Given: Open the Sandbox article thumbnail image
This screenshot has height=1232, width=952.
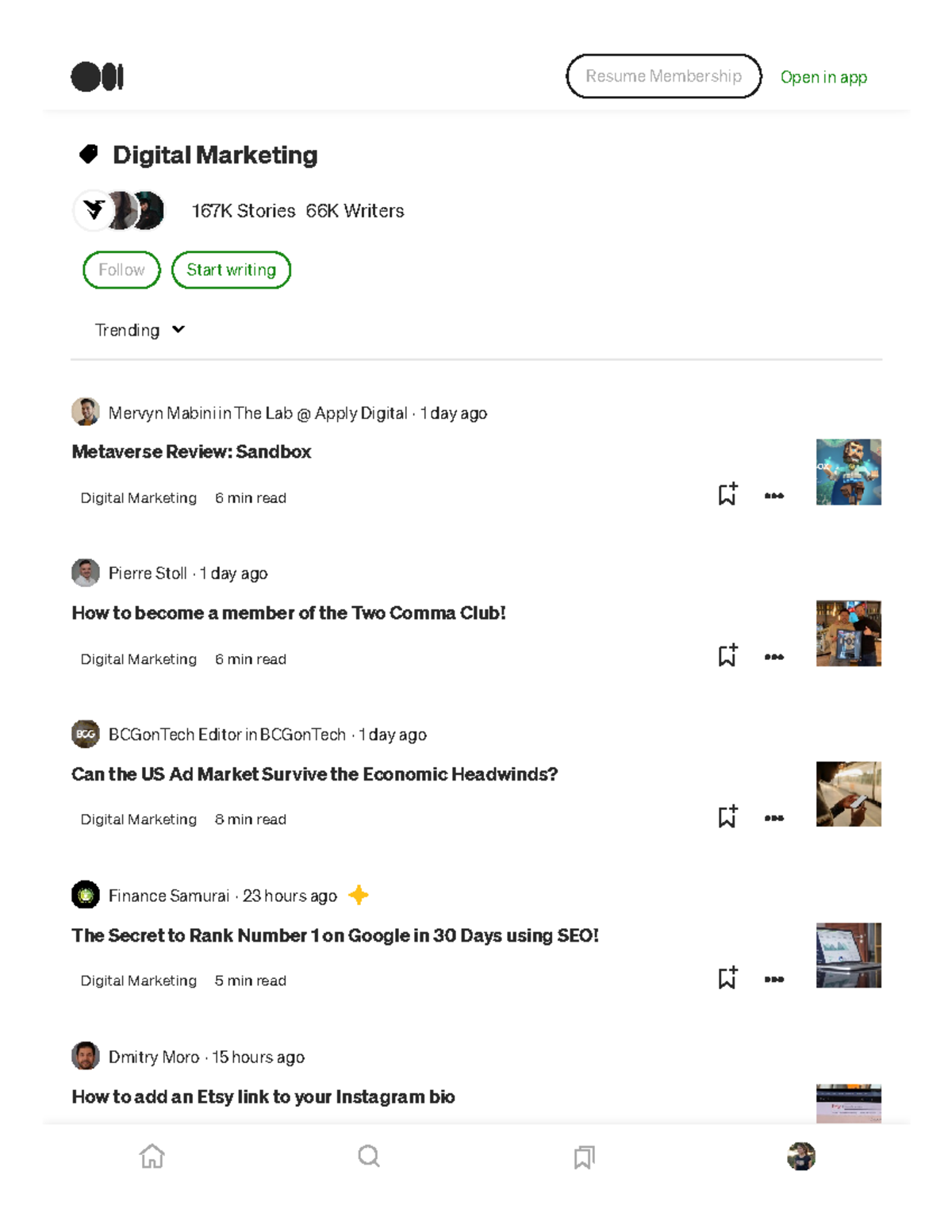Looking at the screenshot, I should tap(847, 472).
